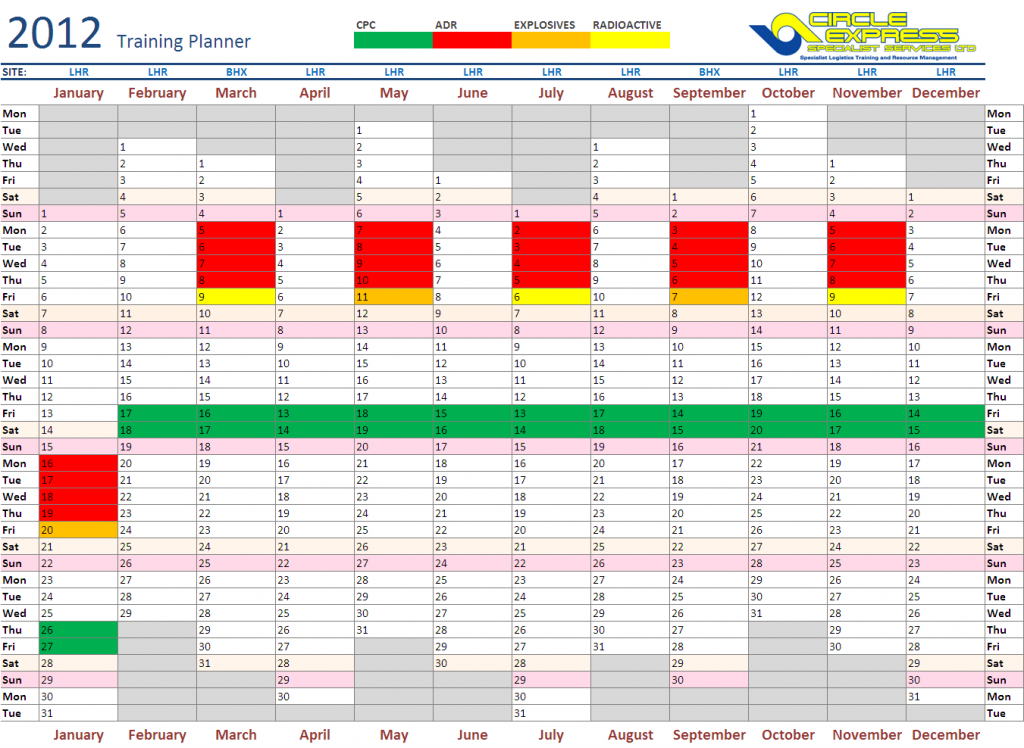Click December 31 cell
This screenshot has height=748, width=1024.
[946, 696]
